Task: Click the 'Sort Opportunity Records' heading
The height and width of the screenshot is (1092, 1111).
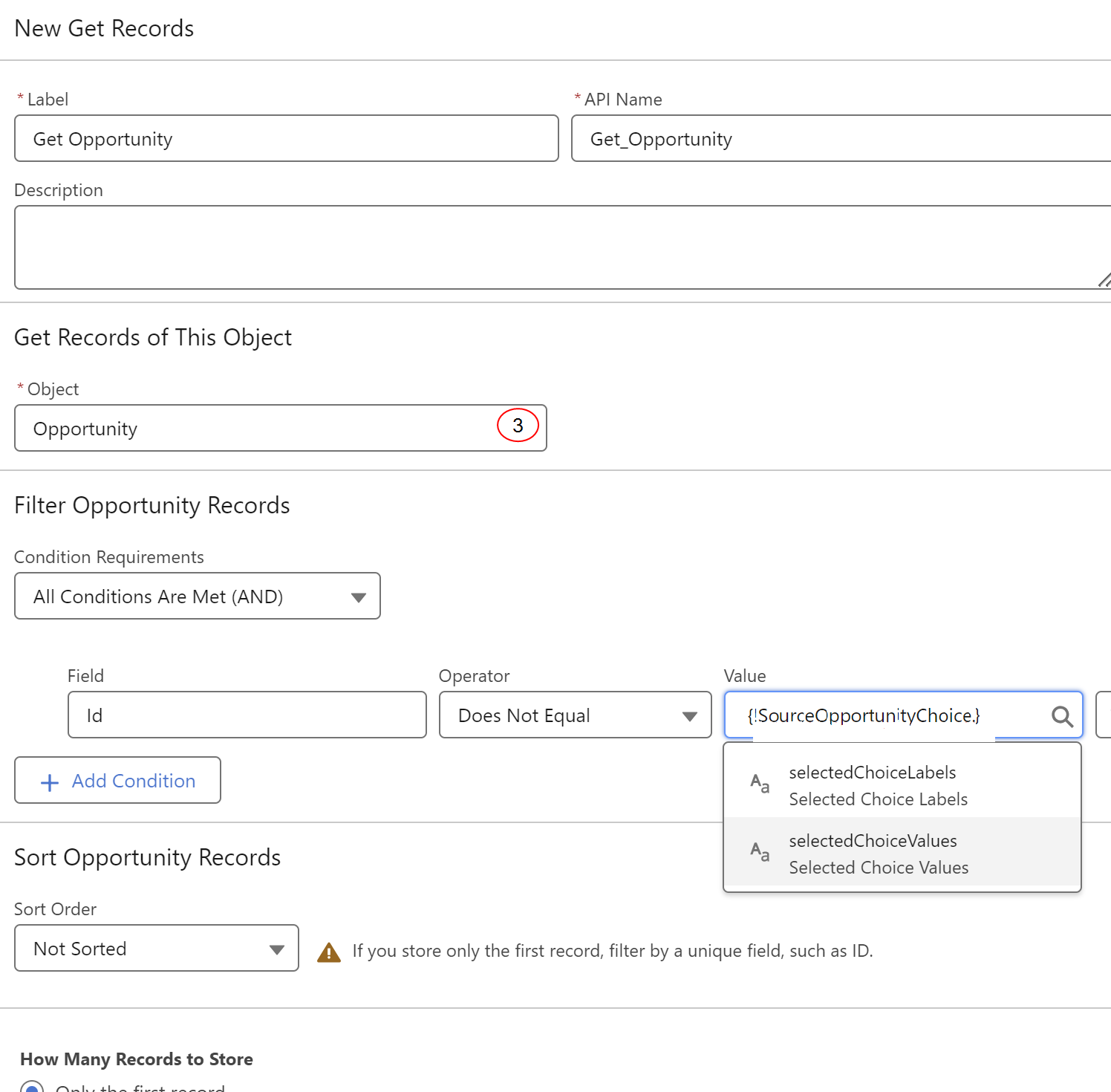Action: tap(148, 857)
